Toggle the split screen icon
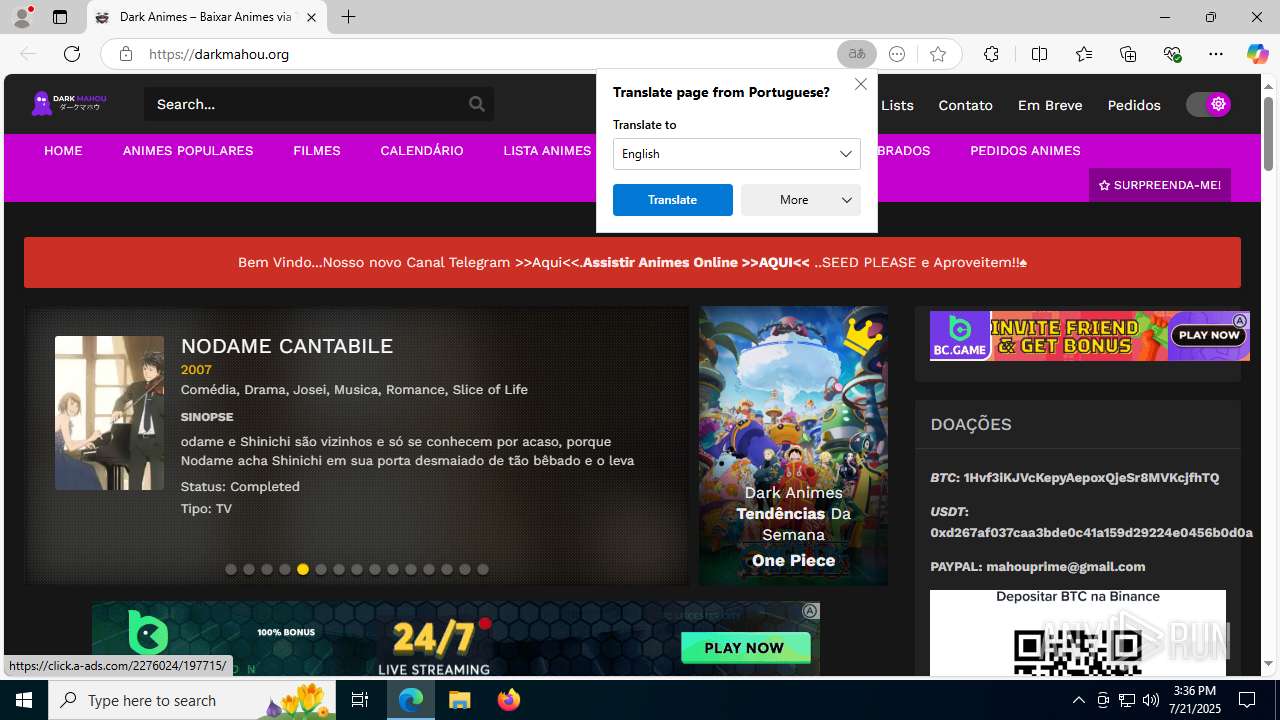 1039,54
